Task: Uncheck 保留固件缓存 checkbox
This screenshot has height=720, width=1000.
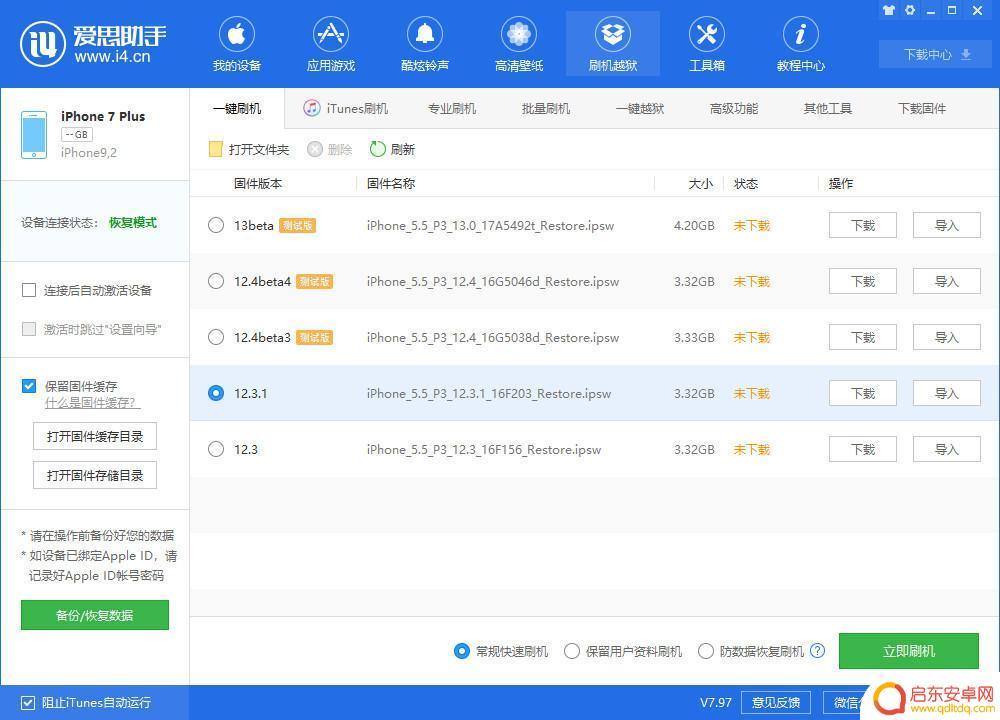Action: (29, 386)
